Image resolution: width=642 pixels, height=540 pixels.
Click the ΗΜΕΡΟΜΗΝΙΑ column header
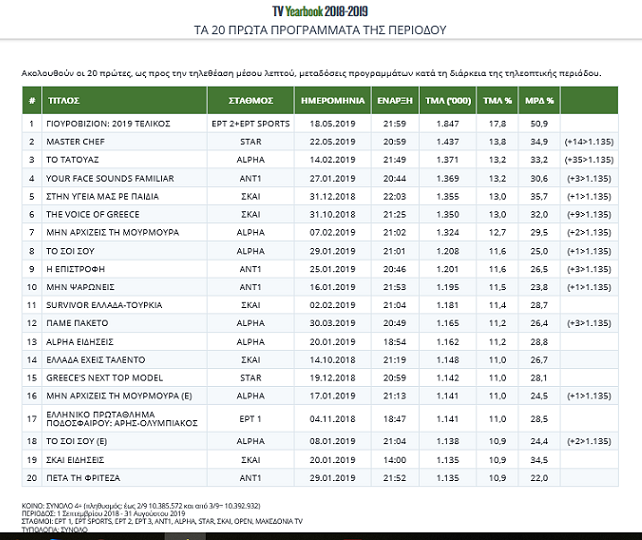[332, 100]
